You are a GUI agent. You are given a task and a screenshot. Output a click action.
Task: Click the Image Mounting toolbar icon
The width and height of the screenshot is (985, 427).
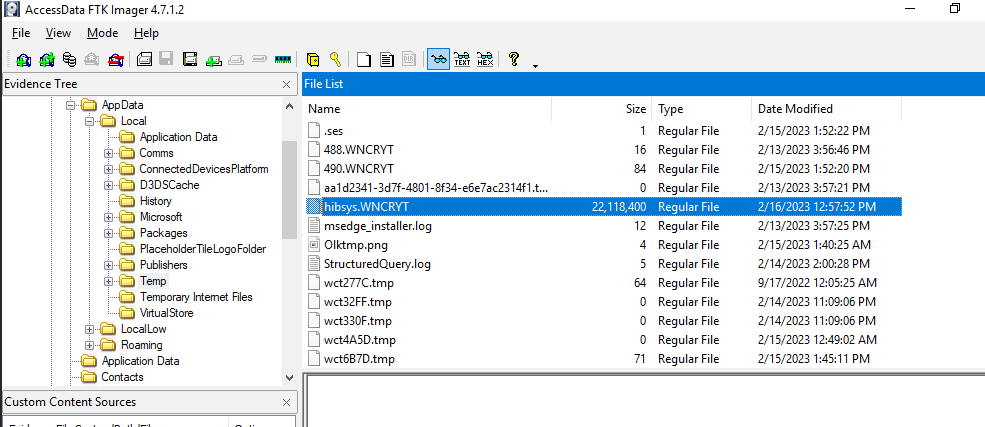[x=69, y=59]
